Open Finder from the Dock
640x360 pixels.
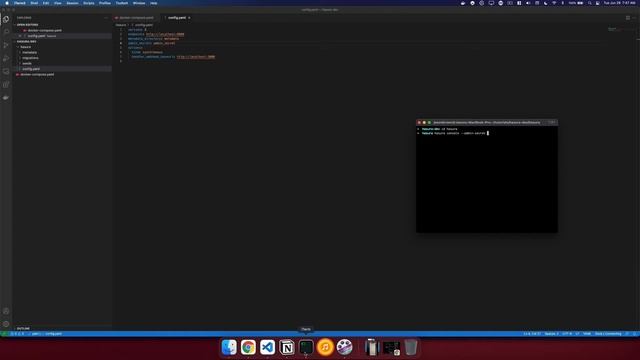pyautogui.click(x=229, y=347)
